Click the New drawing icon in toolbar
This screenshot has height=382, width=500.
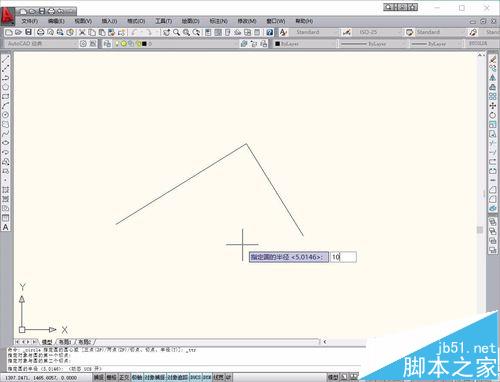pos(9,32)
